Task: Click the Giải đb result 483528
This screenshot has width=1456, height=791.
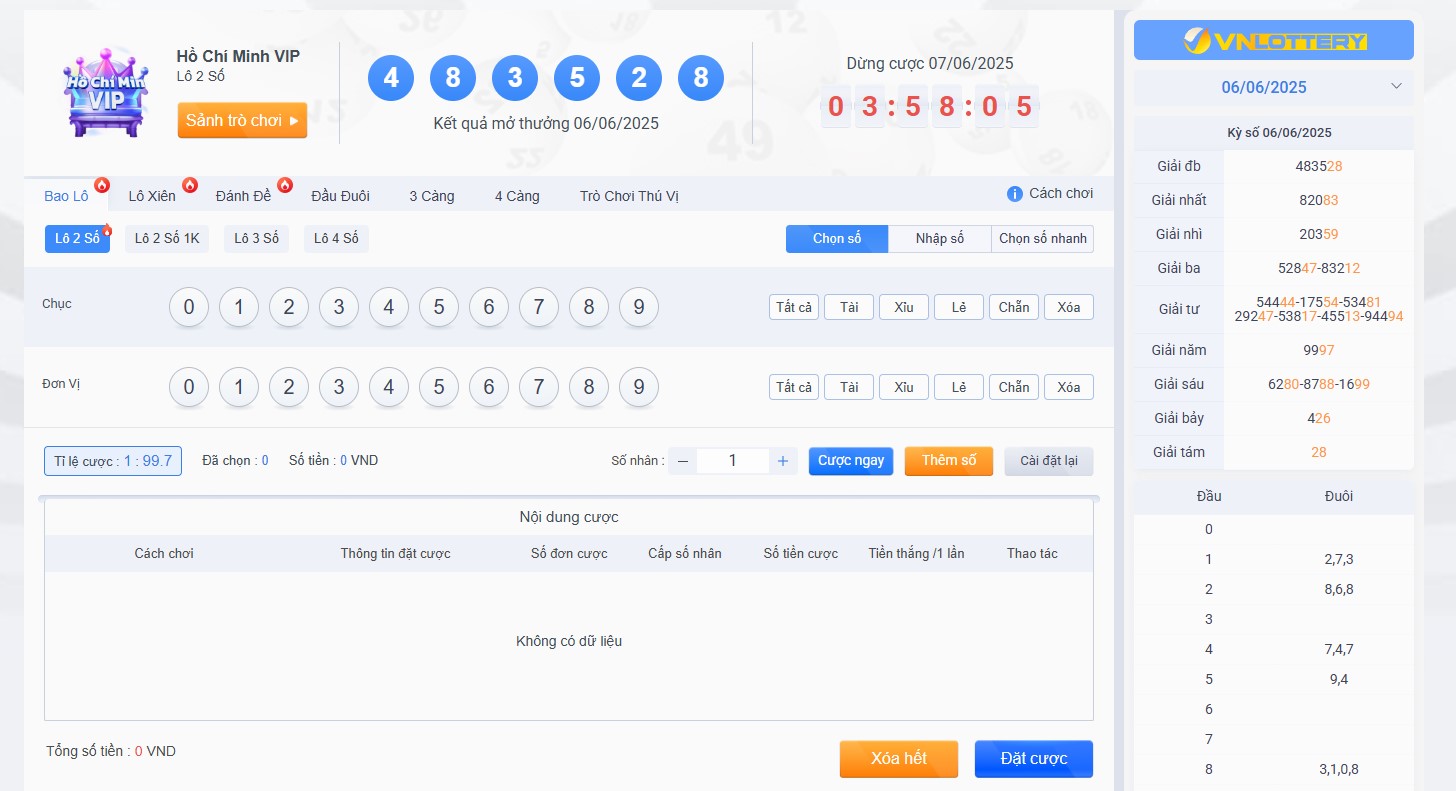Action: coord(1319,166)
